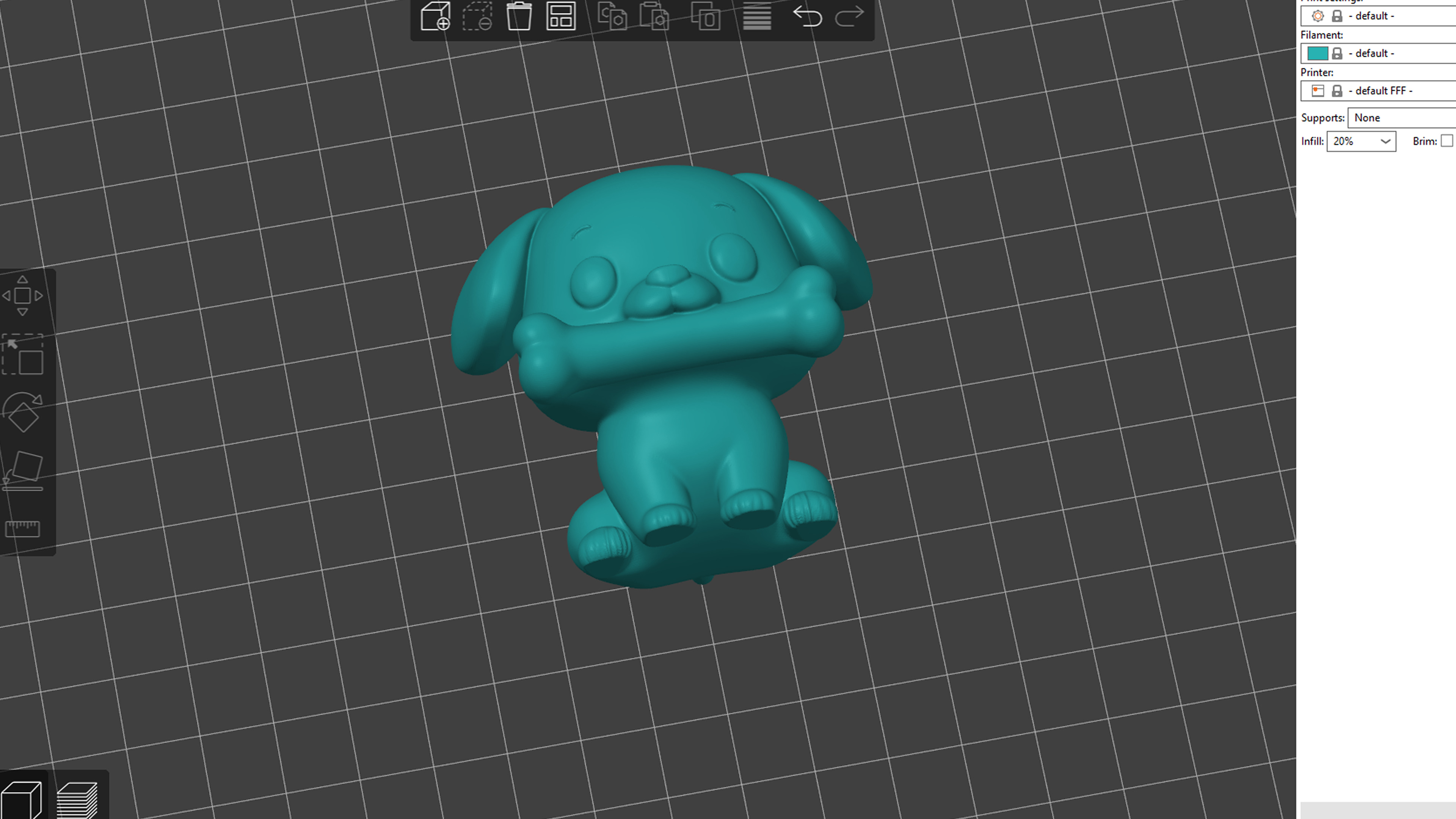
Task: Click the Redo arrow
Action: pos(849,16)
